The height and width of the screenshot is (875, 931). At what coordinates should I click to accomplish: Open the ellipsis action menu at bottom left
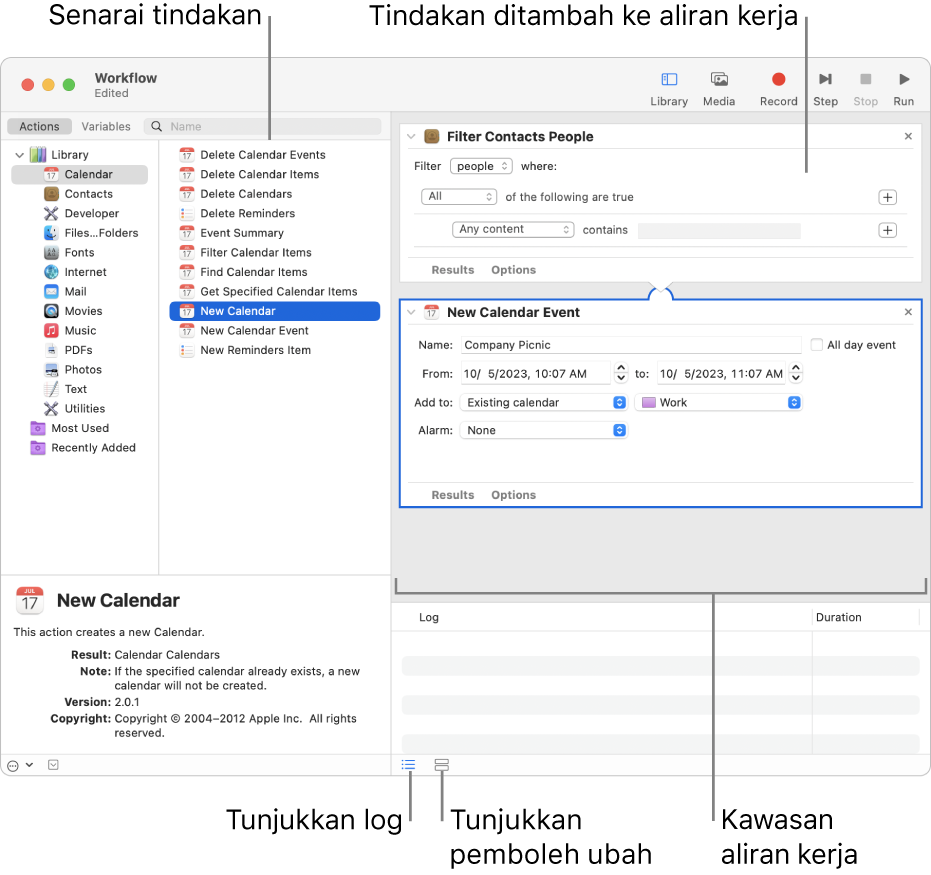(x=20, y=765)
